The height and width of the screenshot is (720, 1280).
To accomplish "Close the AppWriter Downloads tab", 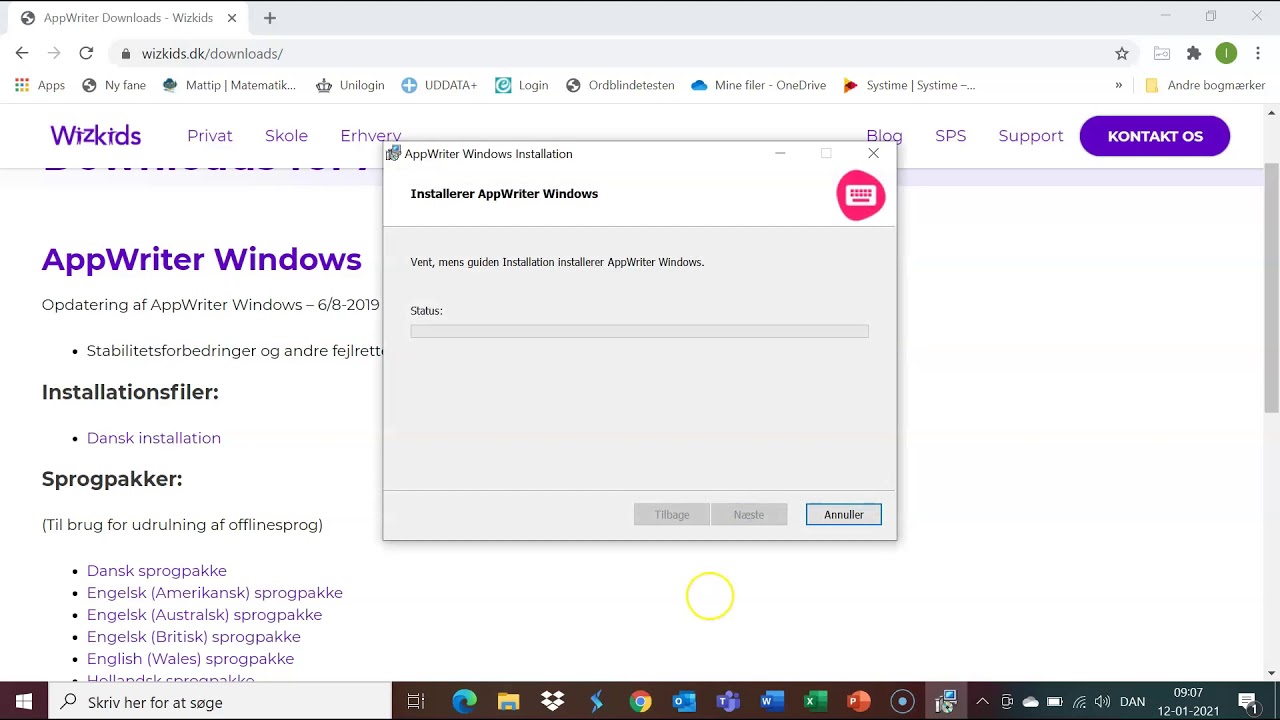I will 232,18.
